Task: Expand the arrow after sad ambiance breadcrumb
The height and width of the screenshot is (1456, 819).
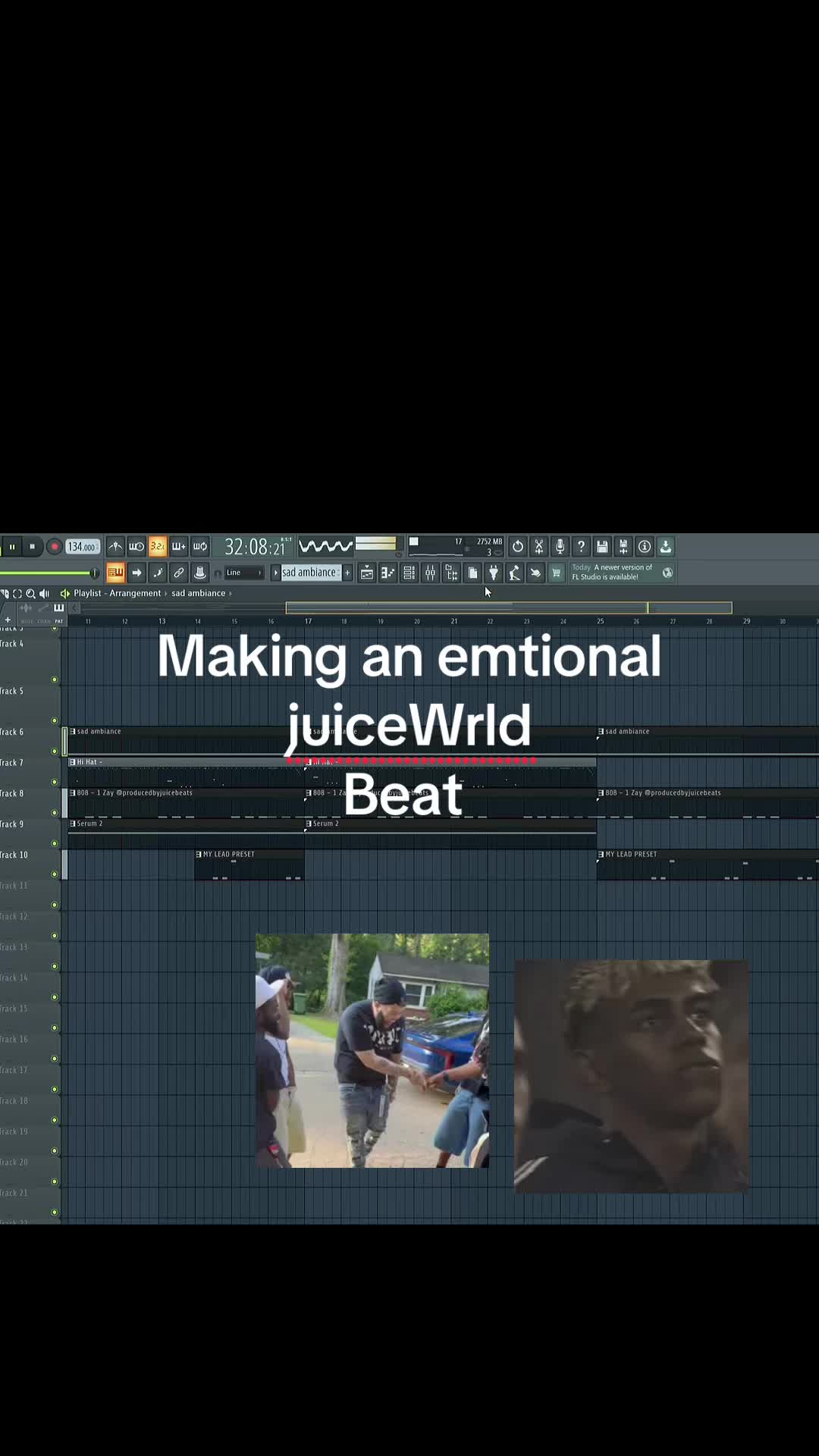Action: coord(231,593)
